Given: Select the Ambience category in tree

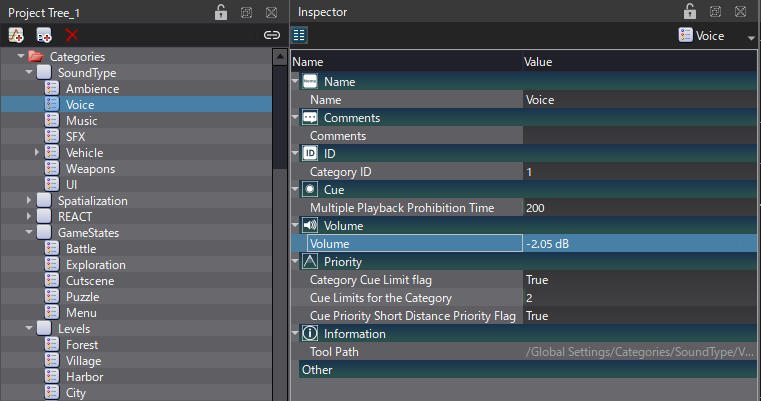Looking at the screenshot, I should [x=92, y=88].
